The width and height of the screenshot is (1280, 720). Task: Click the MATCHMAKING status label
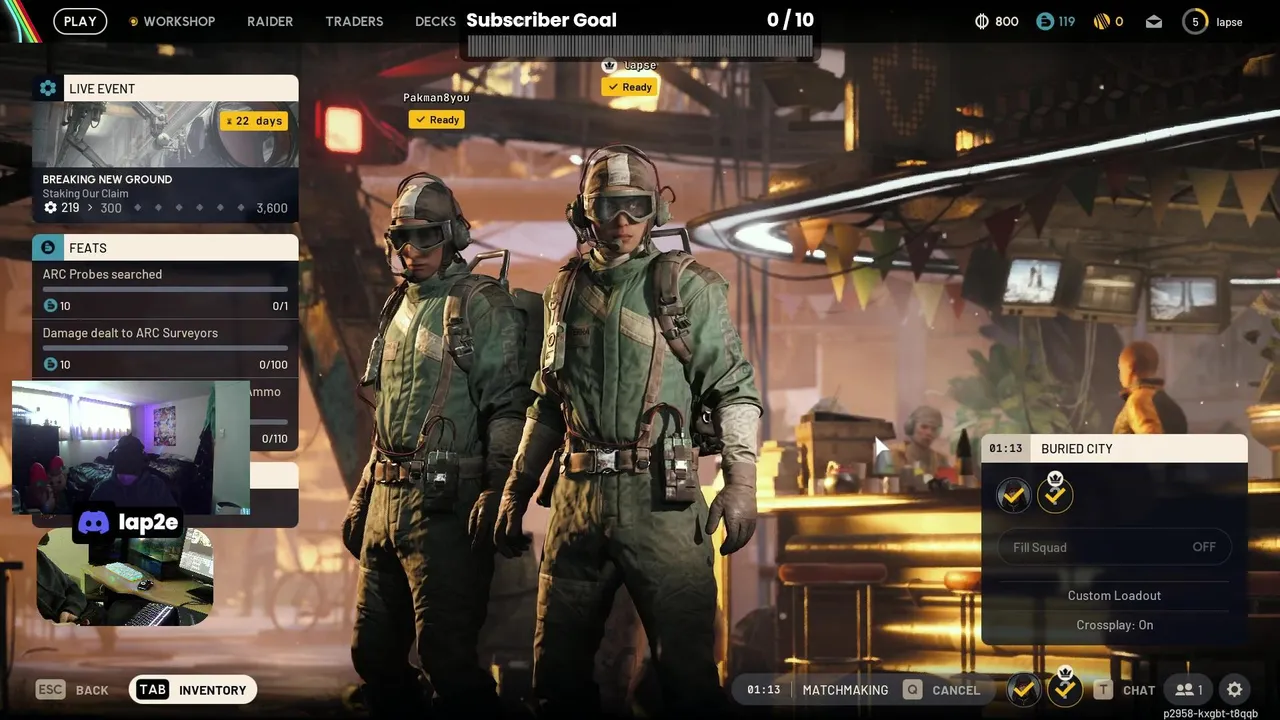845,690
